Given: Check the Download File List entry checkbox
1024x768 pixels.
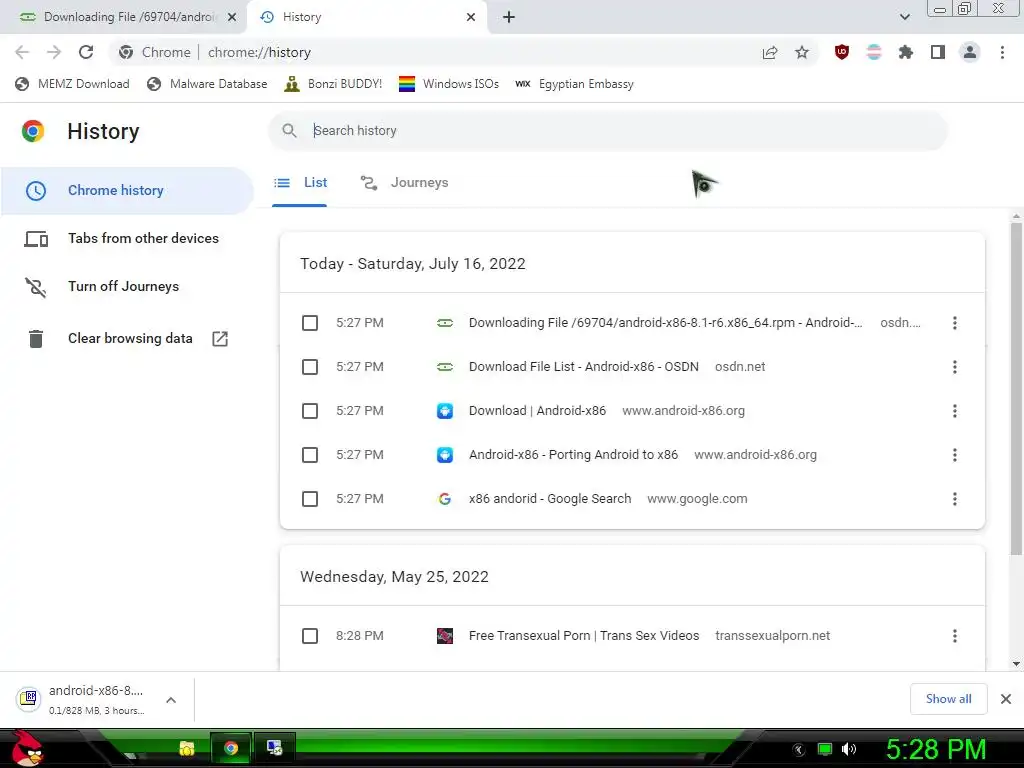Looking at the screenshot, I should point(310,367).
